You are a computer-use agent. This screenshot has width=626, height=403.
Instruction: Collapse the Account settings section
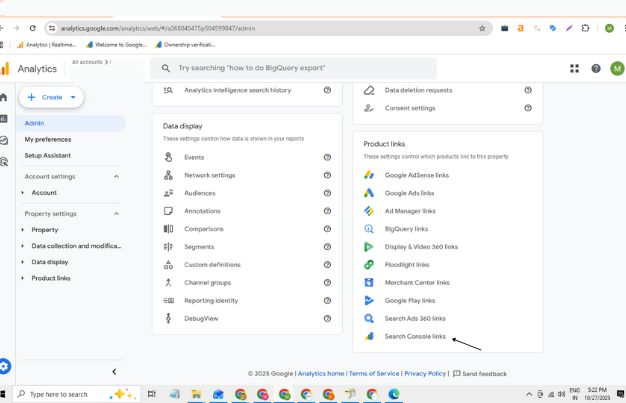(x=116, y=177)
